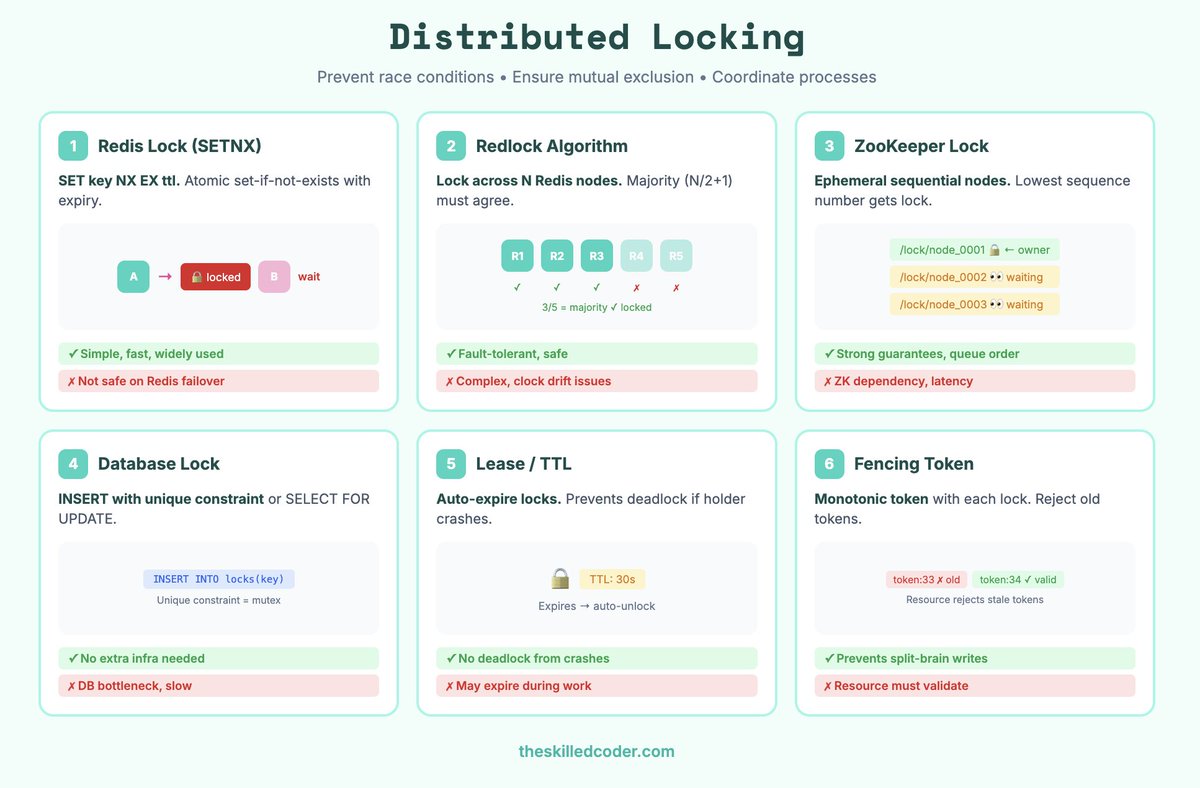Click 'Not safe on Redis failover' con bar
Viewport: 1200px width, 788px height.
click(219, 381)
